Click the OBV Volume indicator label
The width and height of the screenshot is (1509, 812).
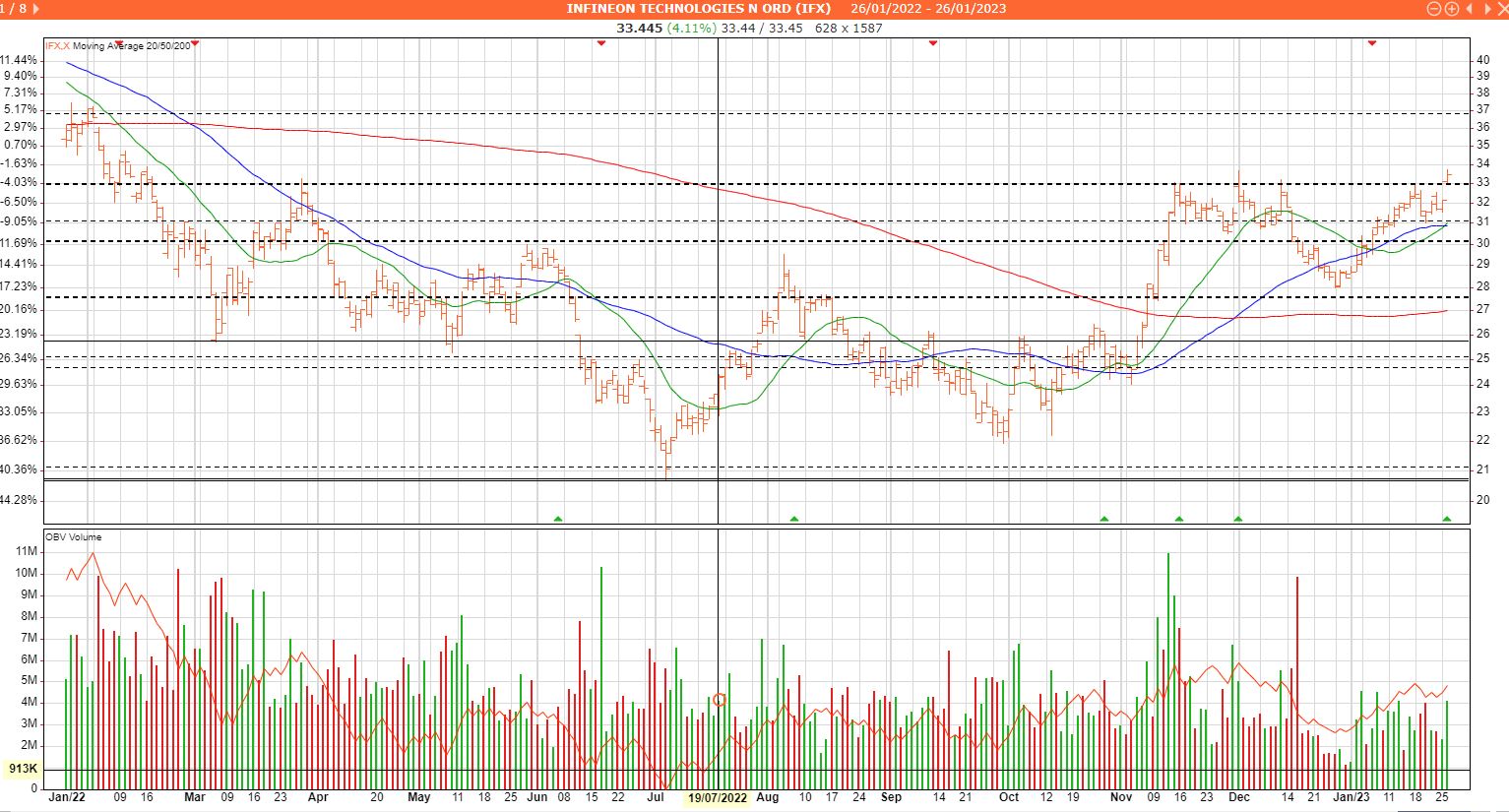(73, 537)
